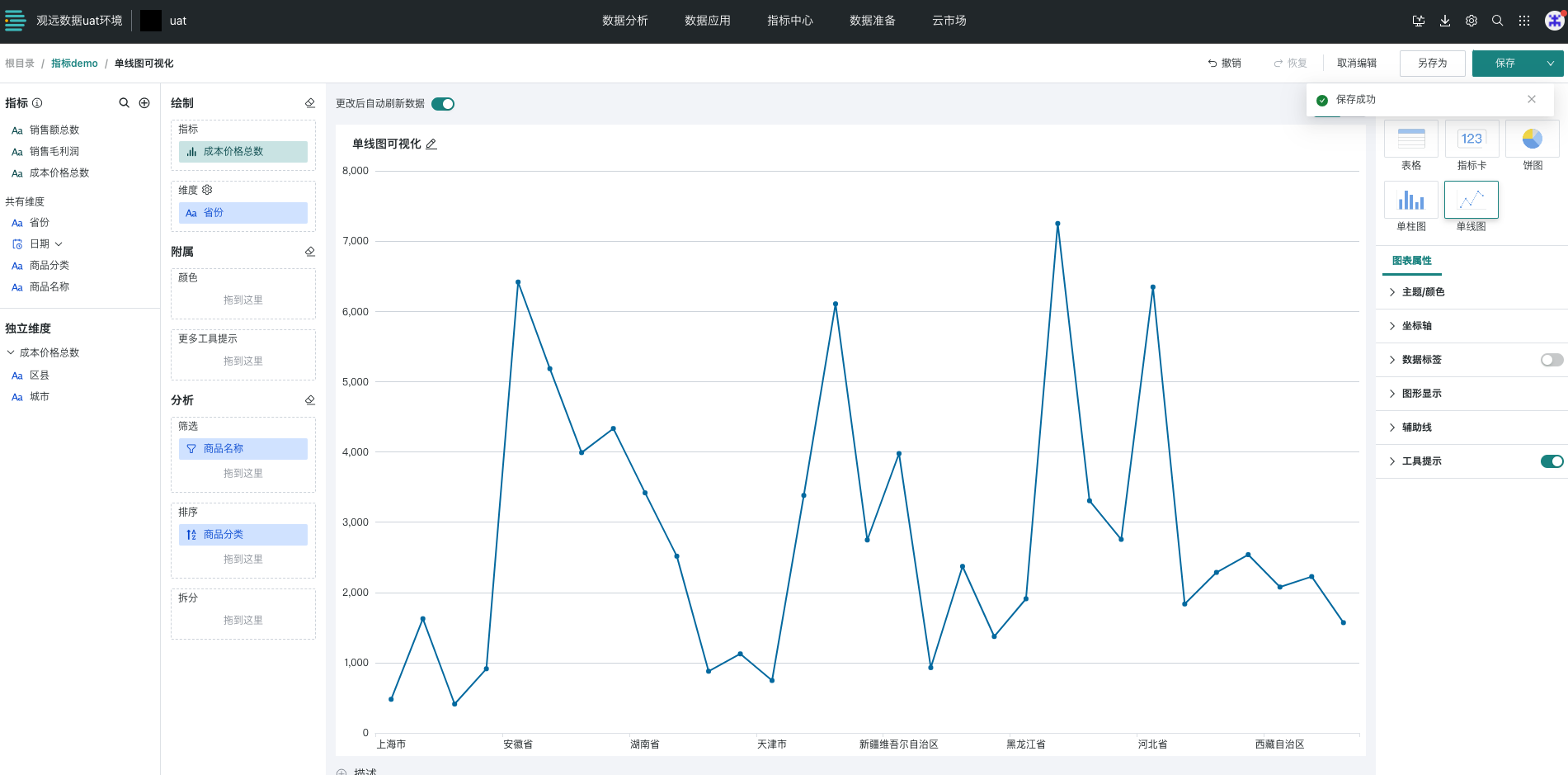Click the 另存为 button
Viewport: 1568px width, 775px height.
(1432, 64)
